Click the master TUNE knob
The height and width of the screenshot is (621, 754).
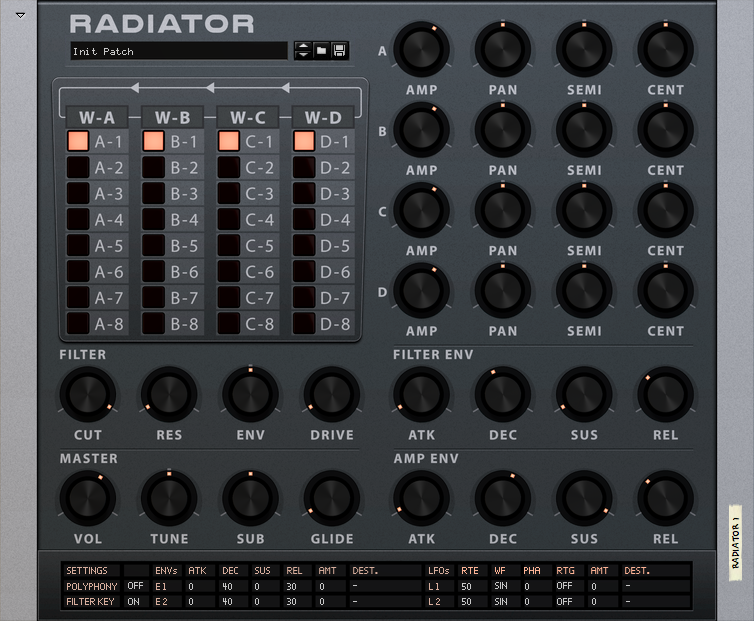169,498
